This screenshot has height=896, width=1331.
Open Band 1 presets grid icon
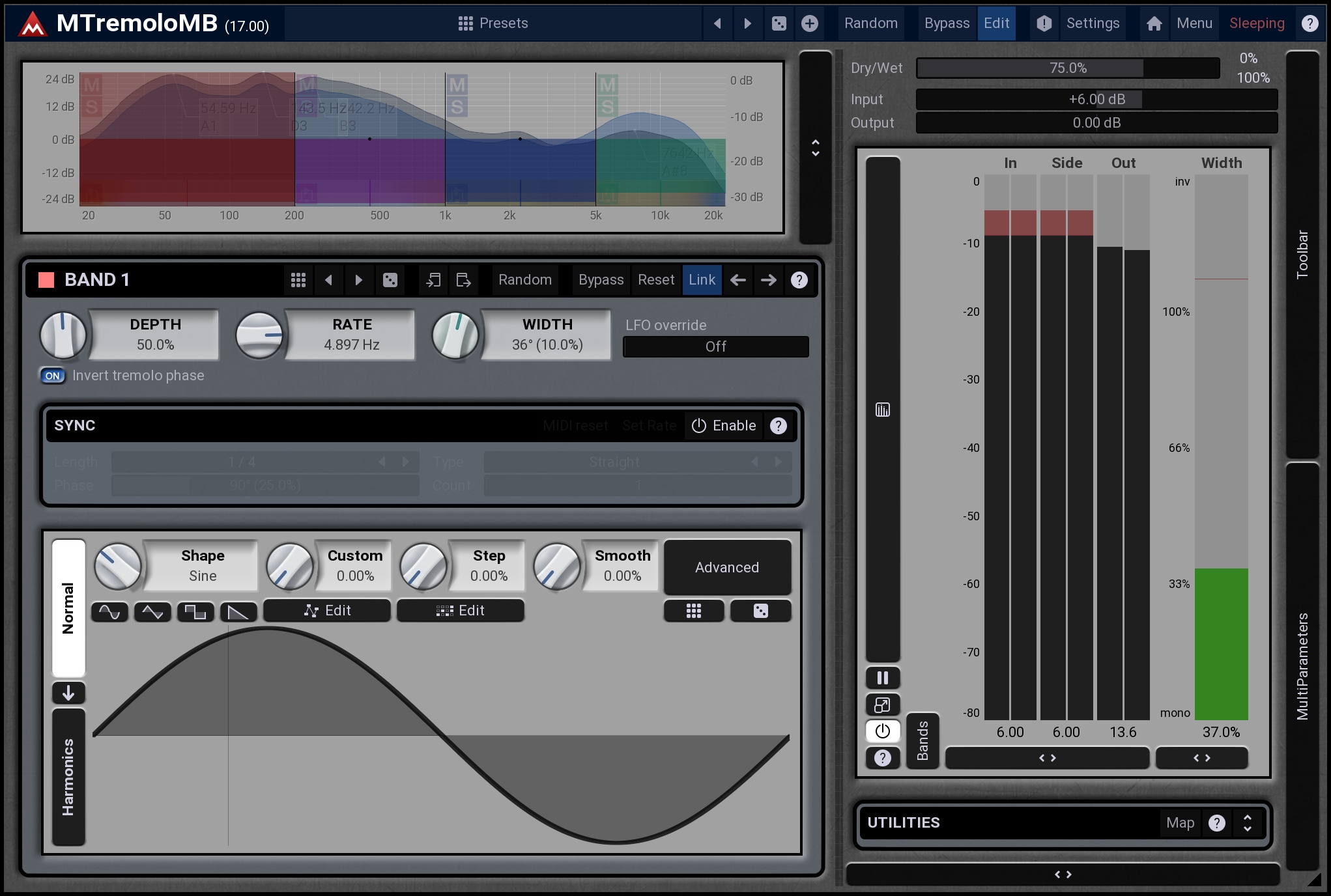coord(298,280)
